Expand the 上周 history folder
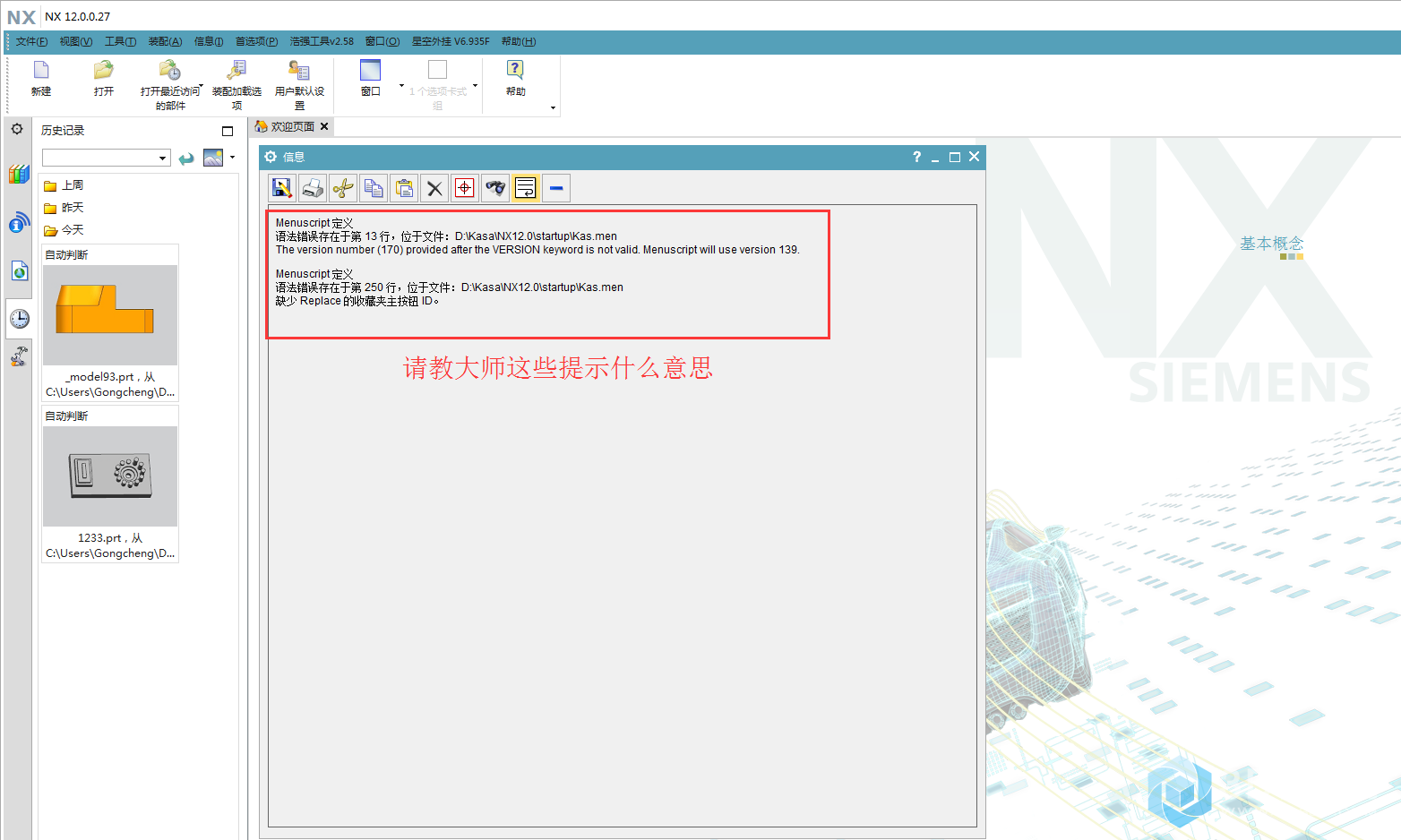This screenshot has height=840, width=1401. tap(64, 185)
